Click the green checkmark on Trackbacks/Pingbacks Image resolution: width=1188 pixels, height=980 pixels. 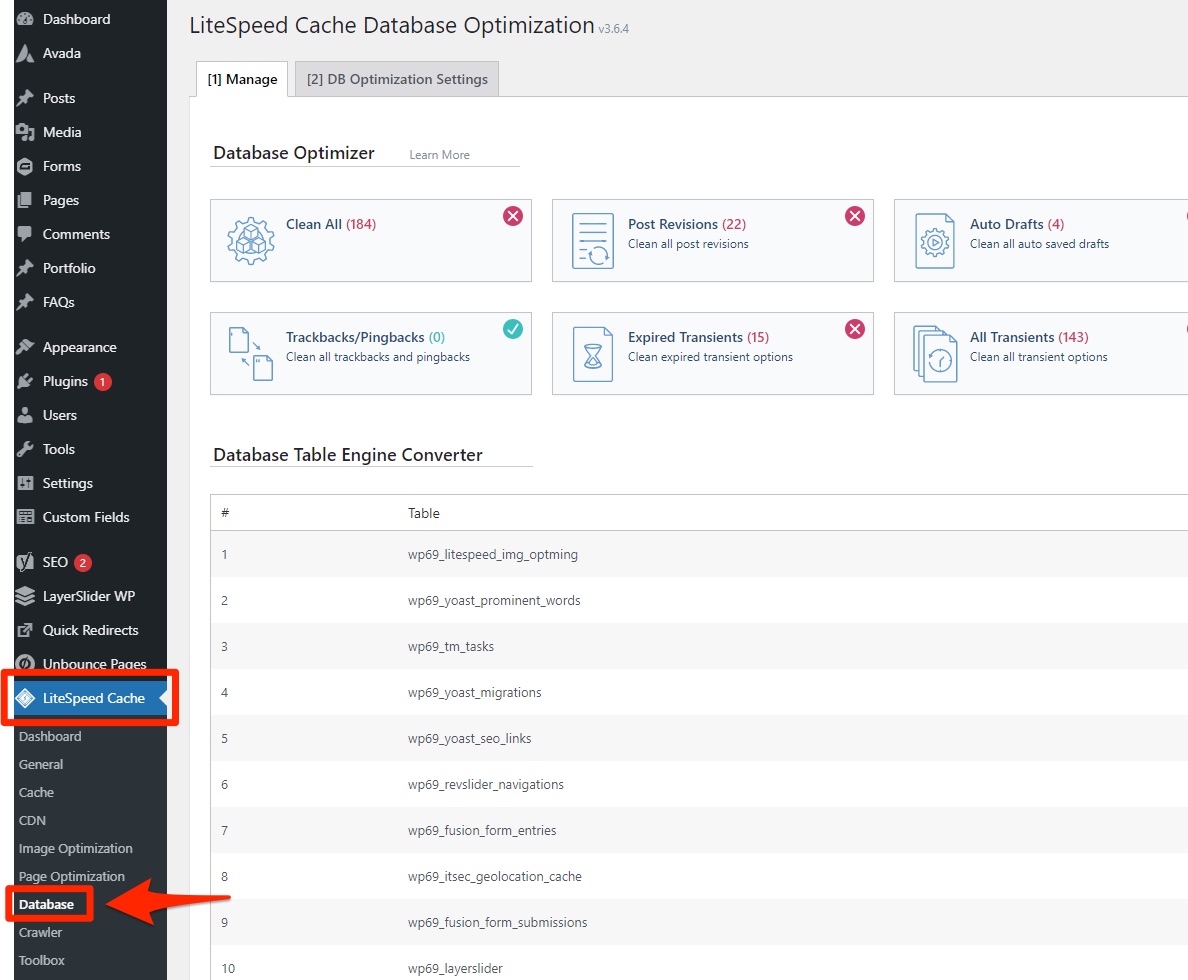click(513, 329)
